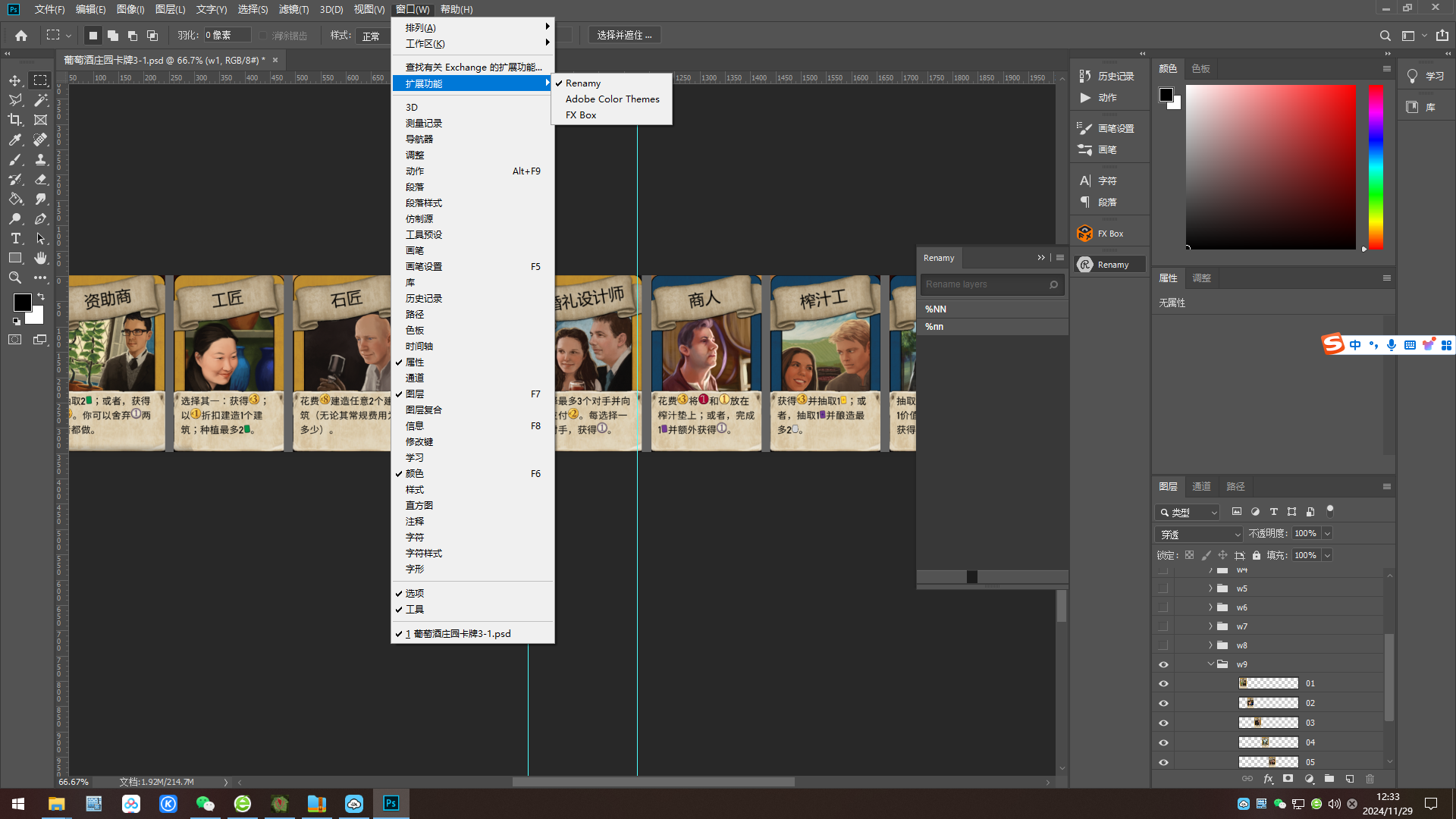Expand the w8 layer group
This screenshot has width=1456, height=819.
point(1210,645)
